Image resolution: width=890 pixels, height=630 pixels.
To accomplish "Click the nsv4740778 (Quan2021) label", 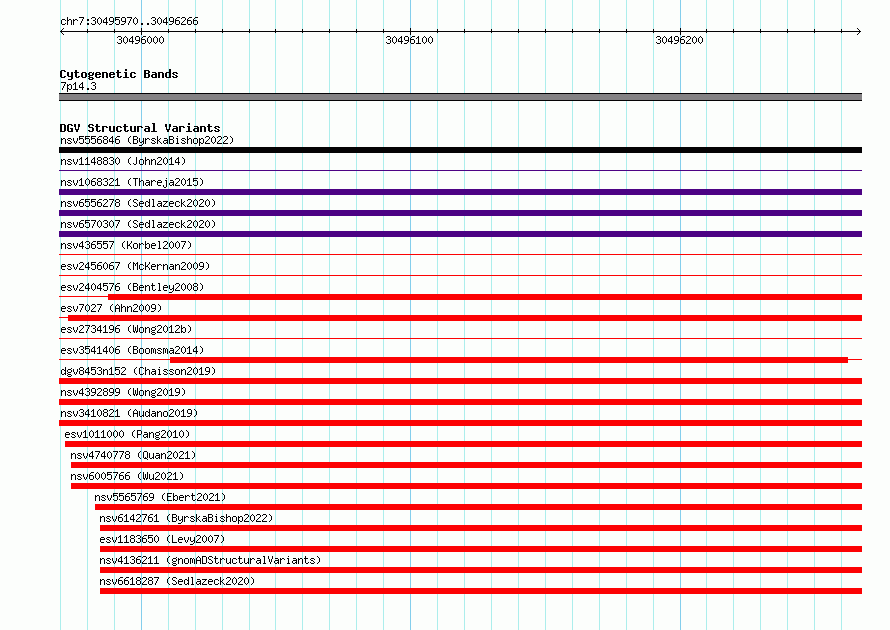I will click(x=133, y=455).
